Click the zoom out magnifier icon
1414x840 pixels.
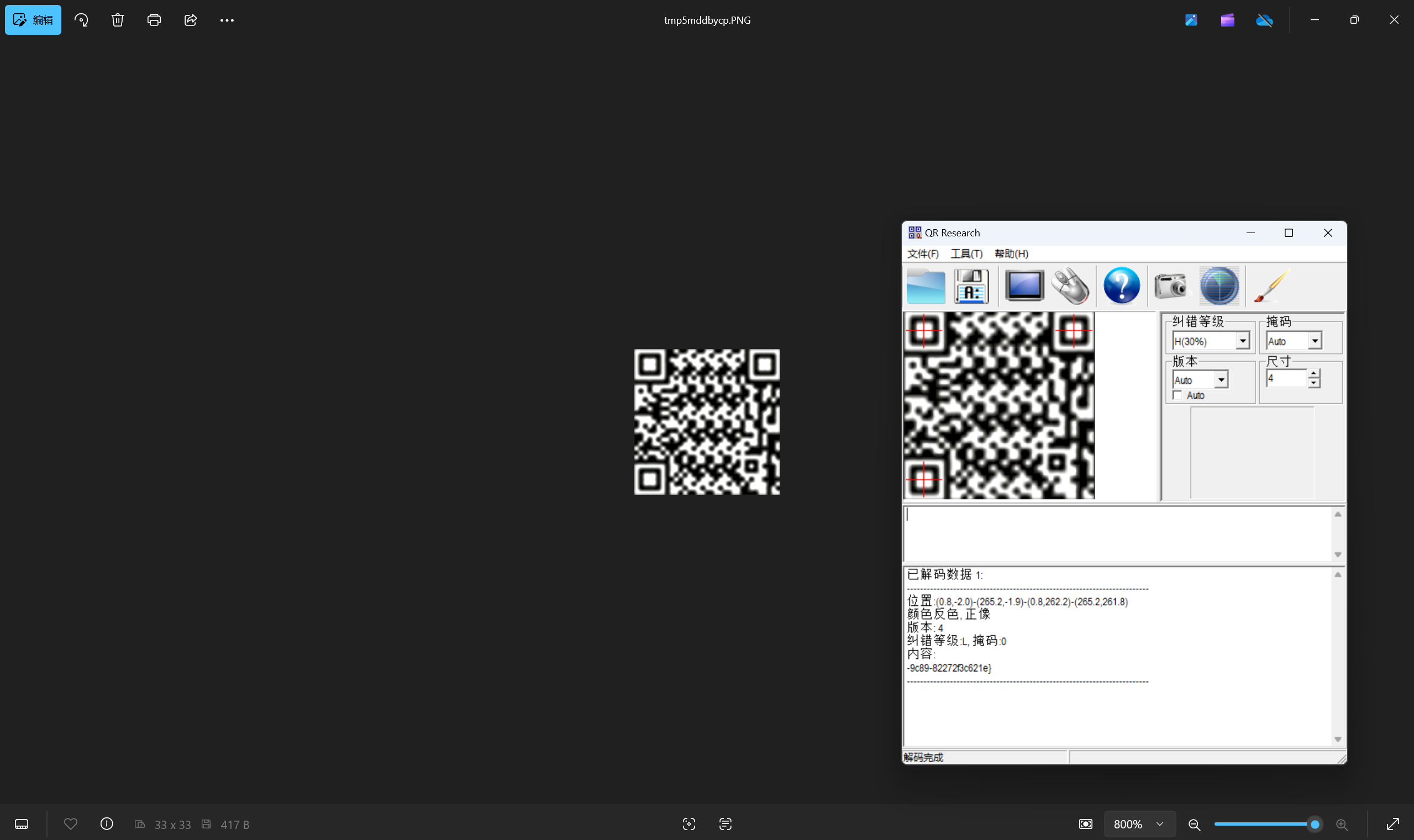pos(1194,825)
